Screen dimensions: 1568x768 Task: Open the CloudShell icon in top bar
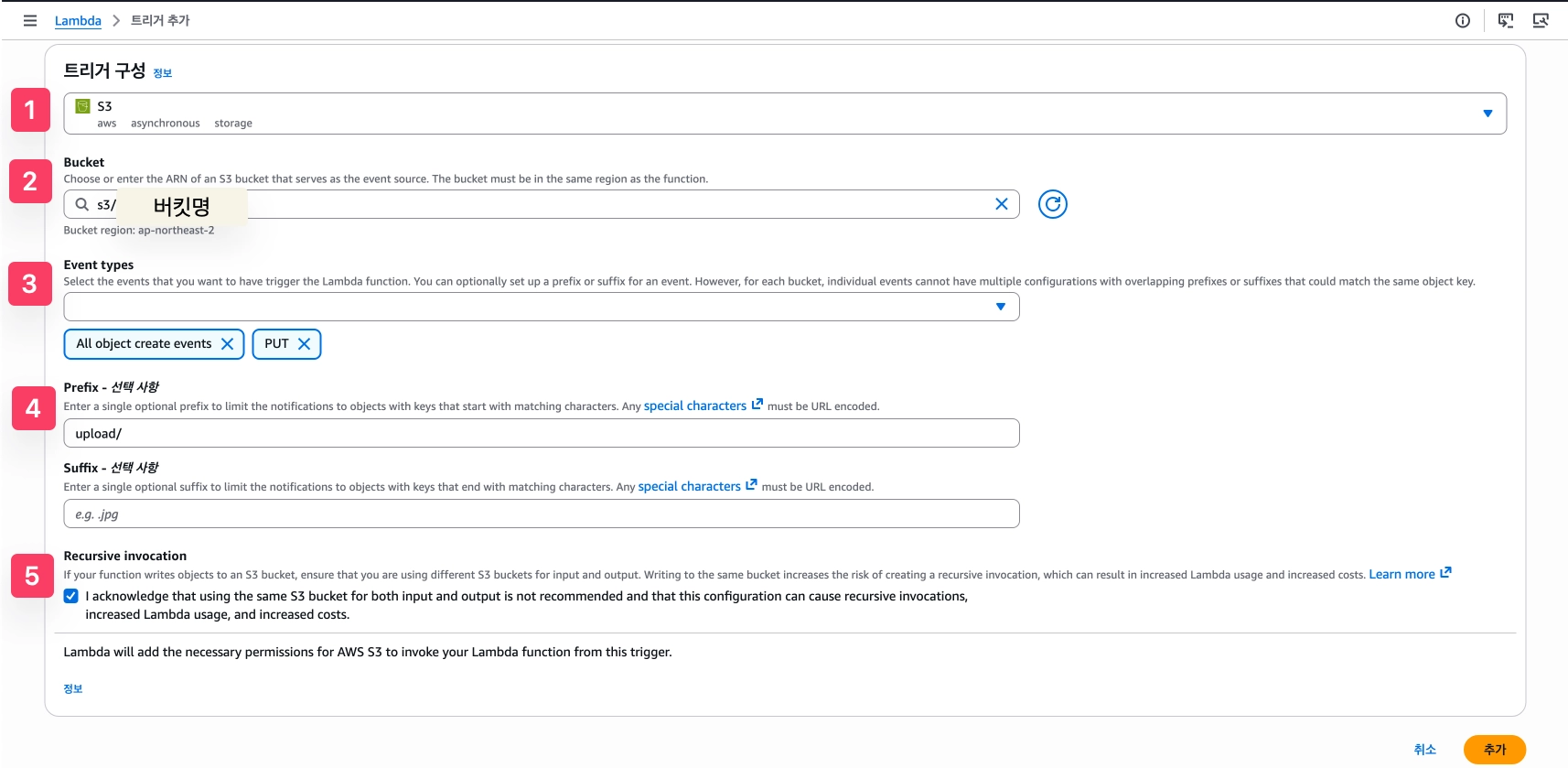1506,20
